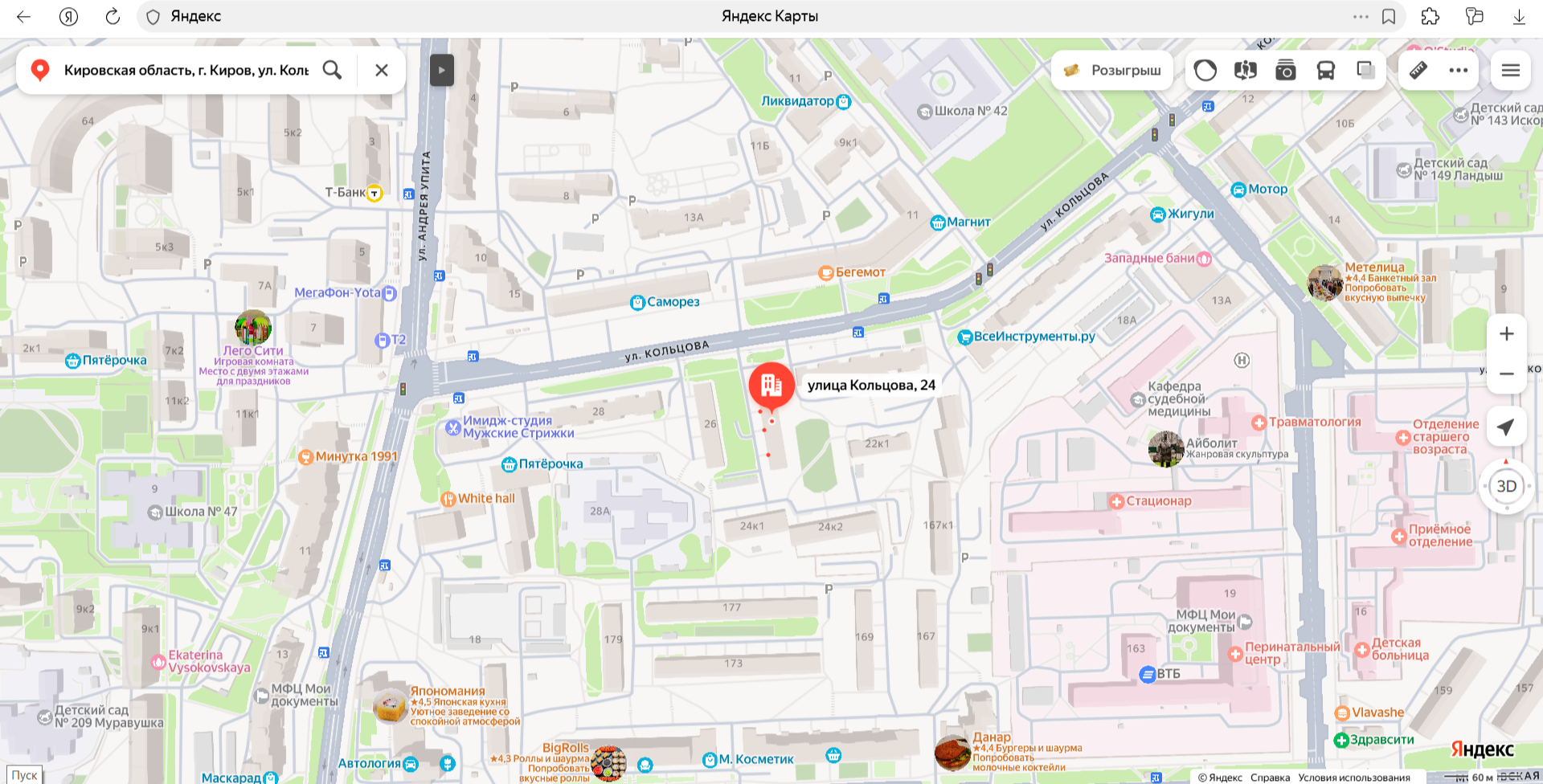Open the site protection shield icon
1543x784 pixels.
[x=153, y=17]
